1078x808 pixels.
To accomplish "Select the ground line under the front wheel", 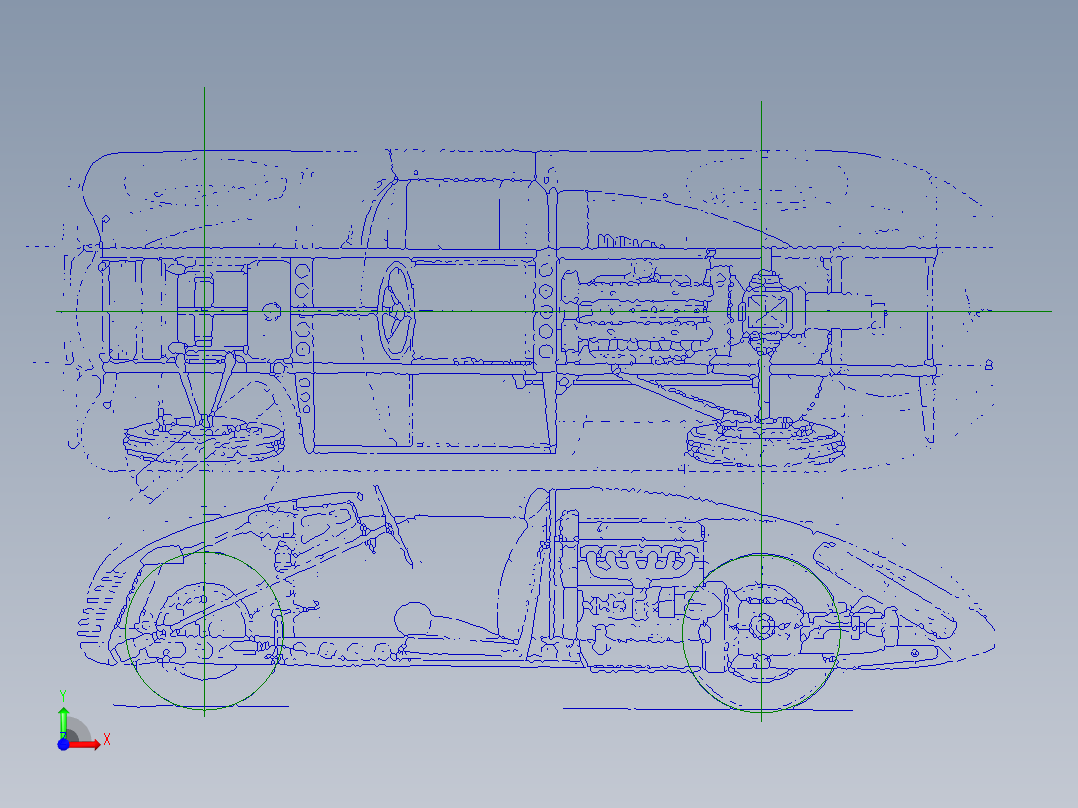I will 200,706.
